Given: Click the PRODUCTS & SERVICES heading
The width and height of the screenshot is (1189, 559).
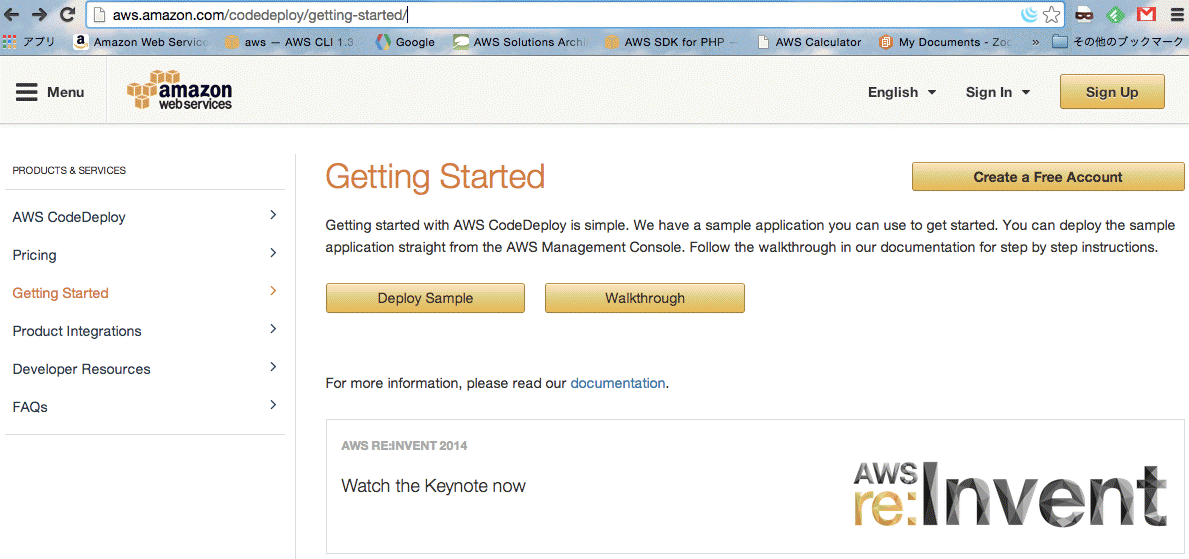Looking at the screenshot, I should point(69,171).
